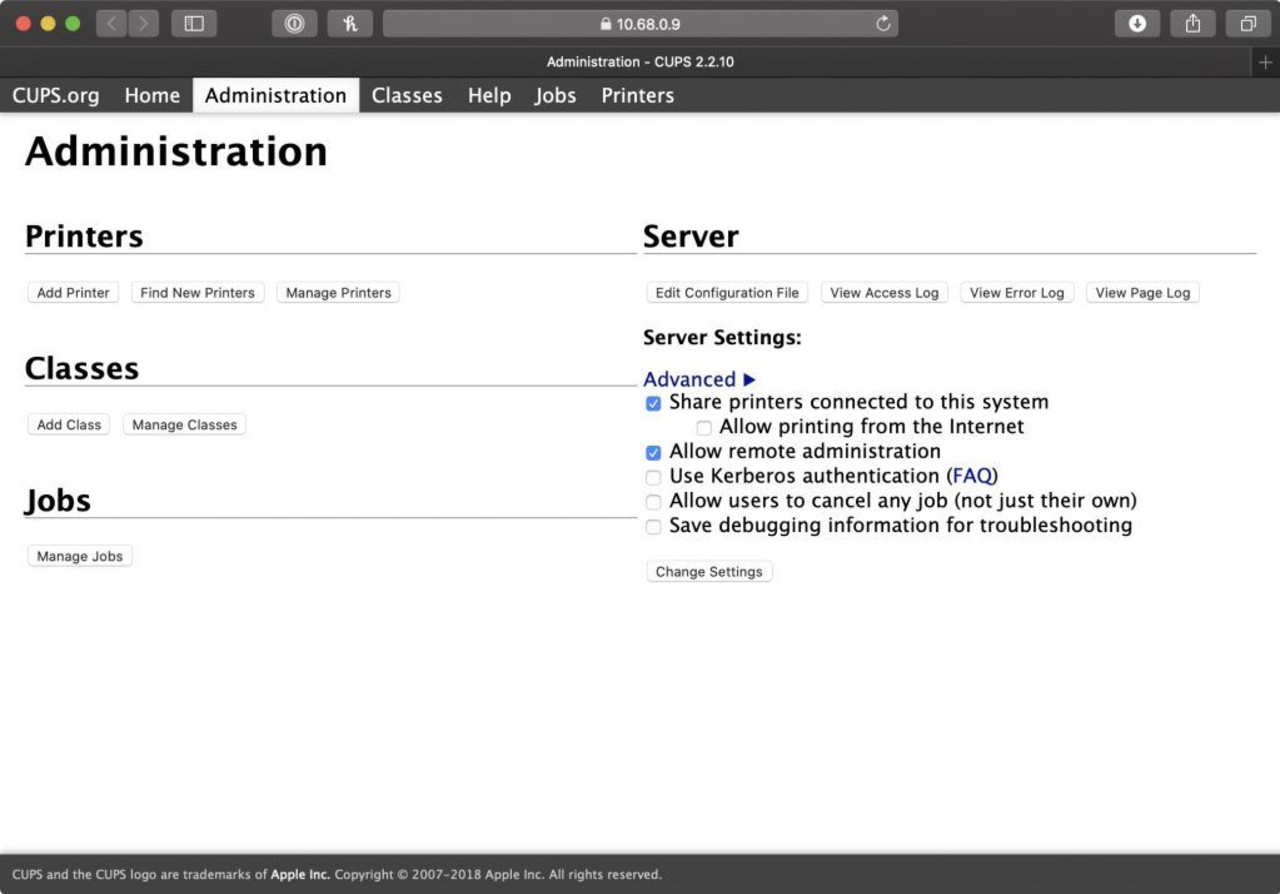Image resolution: width=1280 pixels, height=894 pixels.
Task: Switch to the Jobs tab
Action: [555, 96]
